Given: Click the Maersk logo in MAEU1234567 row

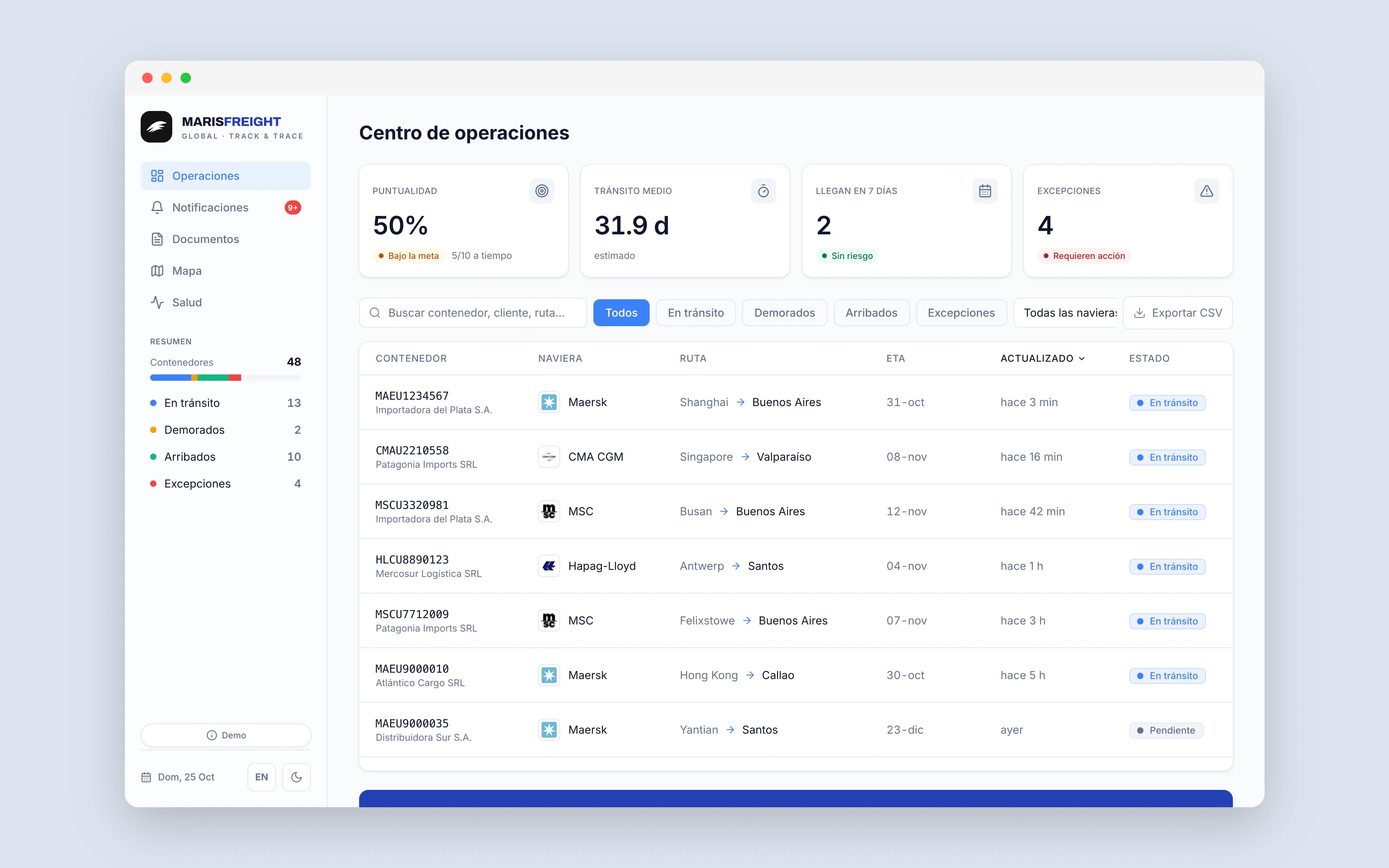Looking at the screenshot, I should [x=549, y=402].
